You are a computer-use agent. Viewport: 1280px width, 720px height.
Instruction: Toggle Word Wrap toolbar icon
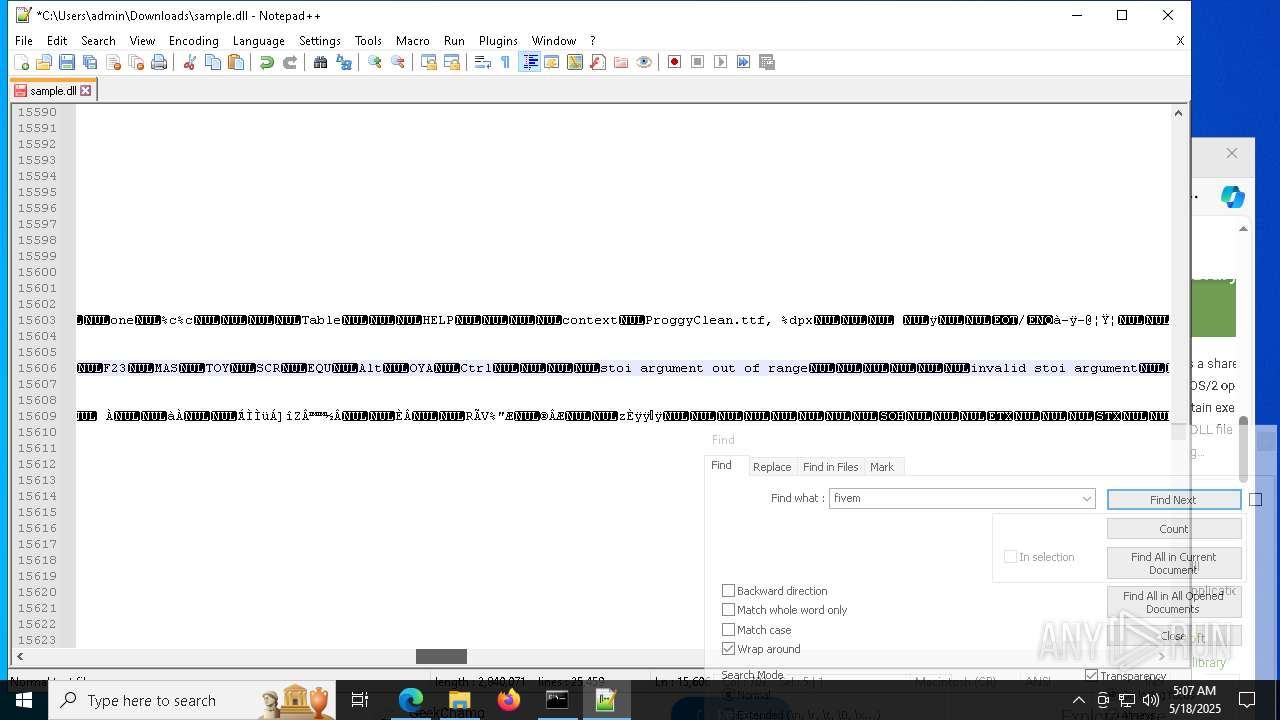coord(482,62)
